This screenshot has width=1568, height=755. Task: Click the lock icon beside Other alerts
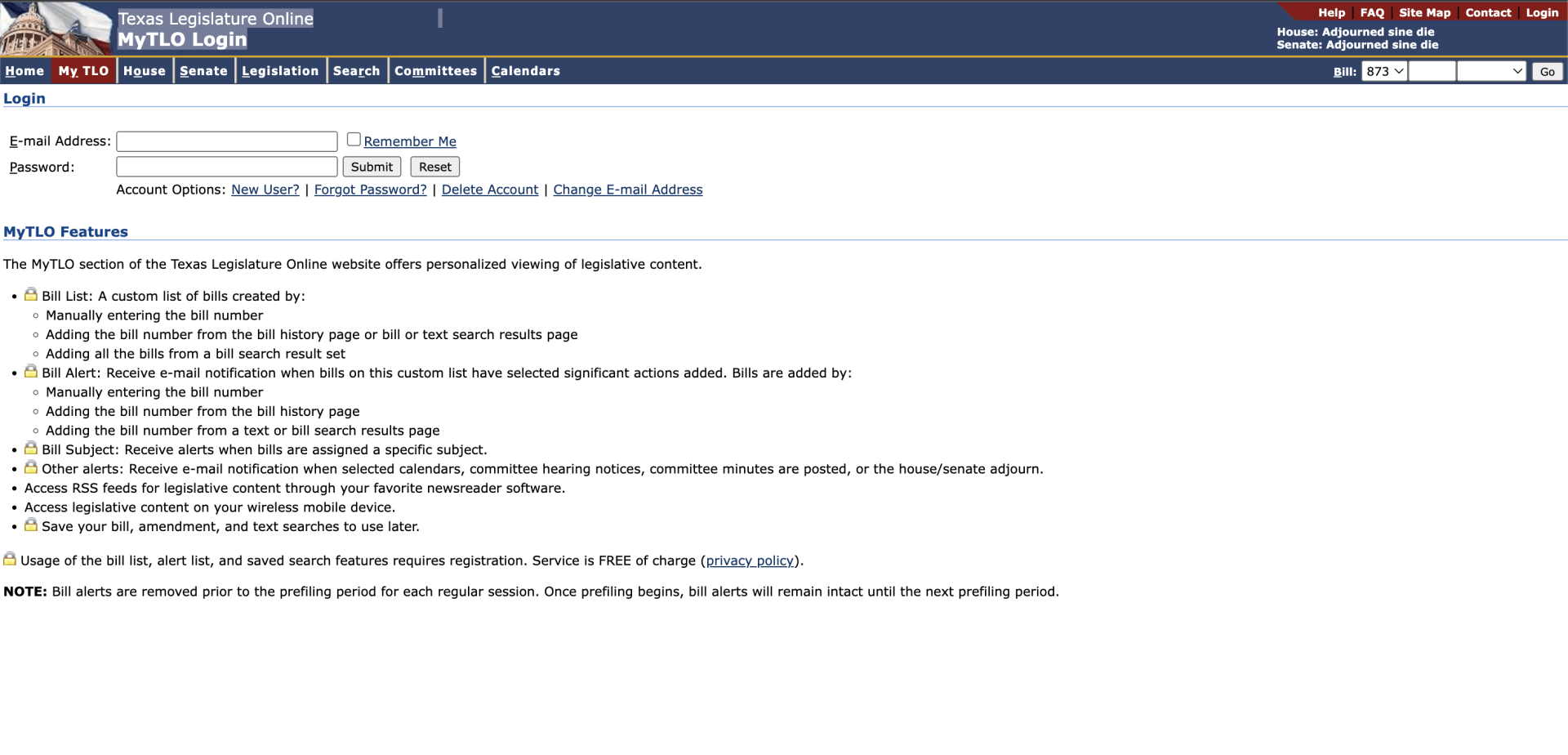point(31,467)
